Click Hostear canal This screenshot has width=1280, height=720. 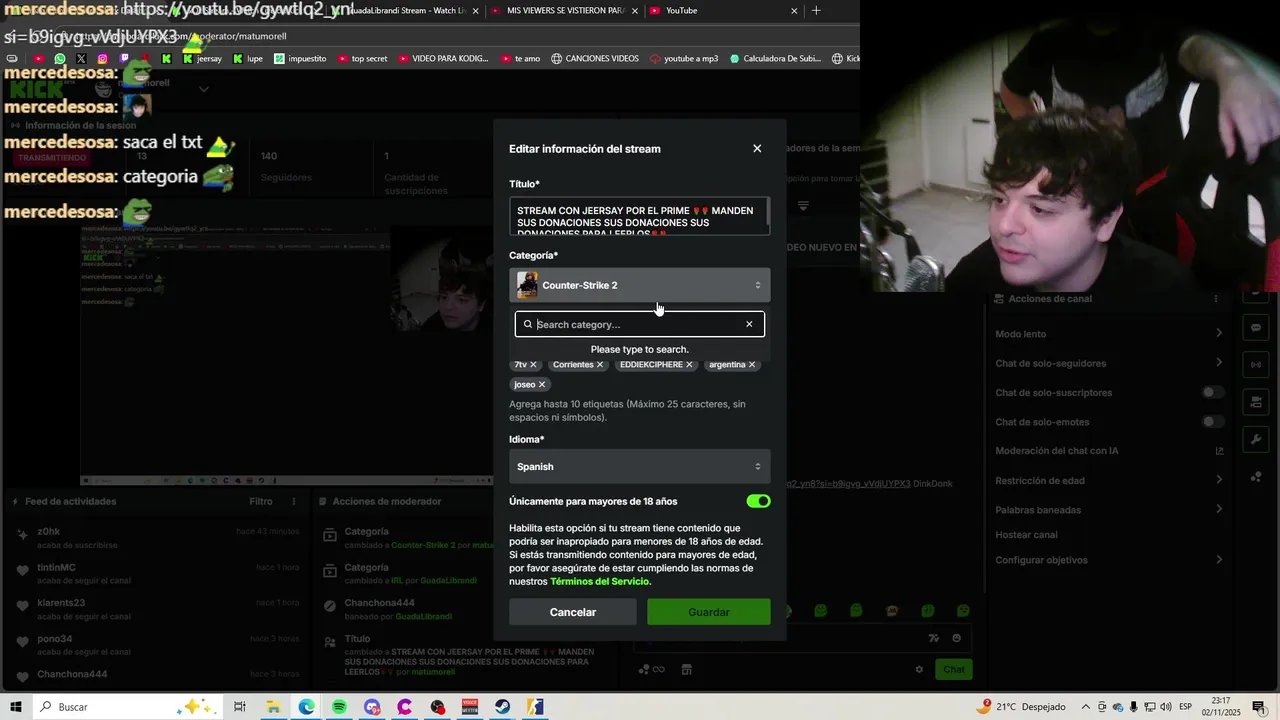tap(1026, 535)
